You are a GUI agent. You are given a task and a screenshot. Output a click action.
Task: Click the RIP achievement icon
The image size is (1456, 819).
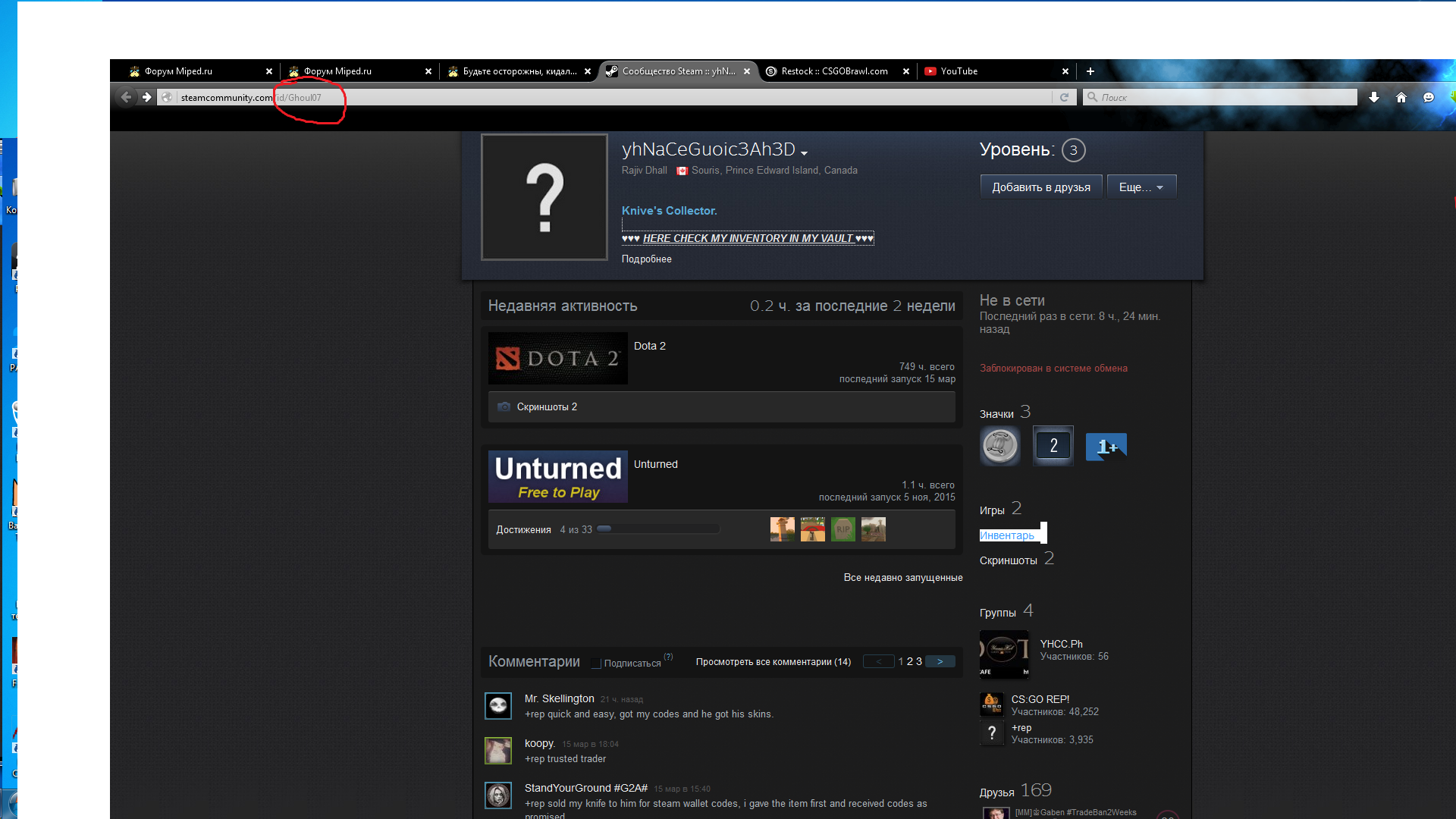tap(843, 529)
